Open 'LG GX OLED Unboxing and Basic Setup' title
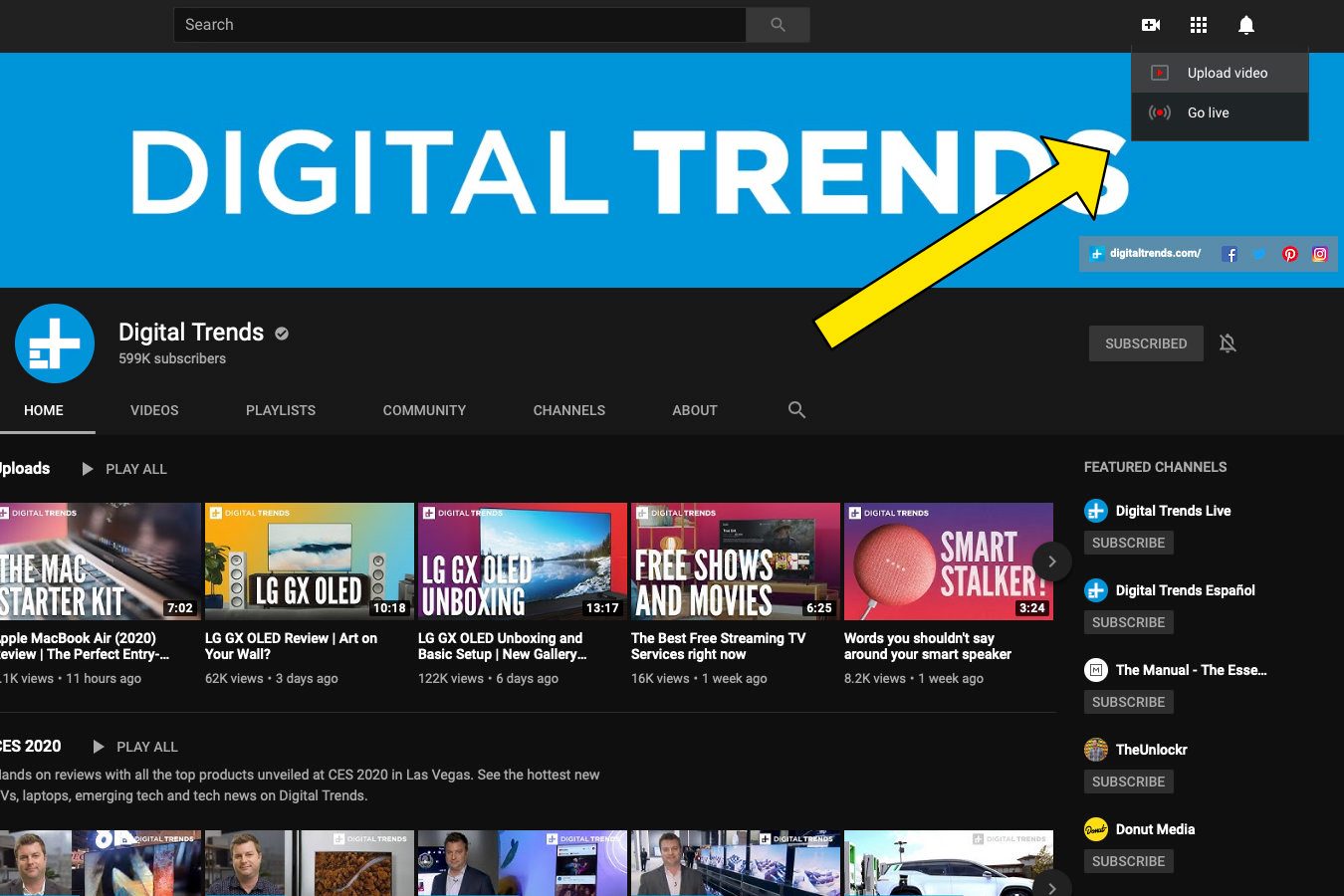Image resolution: width=1344 pixels, height=896 pixels. [503, 646]
